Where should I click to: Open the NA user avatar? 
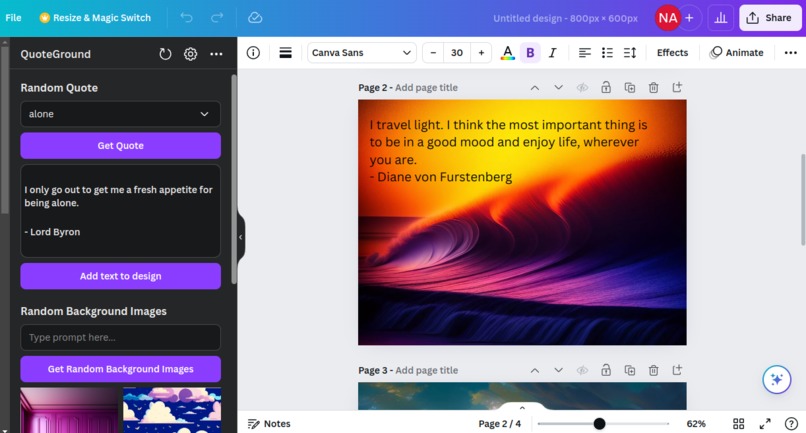point(667,18)
